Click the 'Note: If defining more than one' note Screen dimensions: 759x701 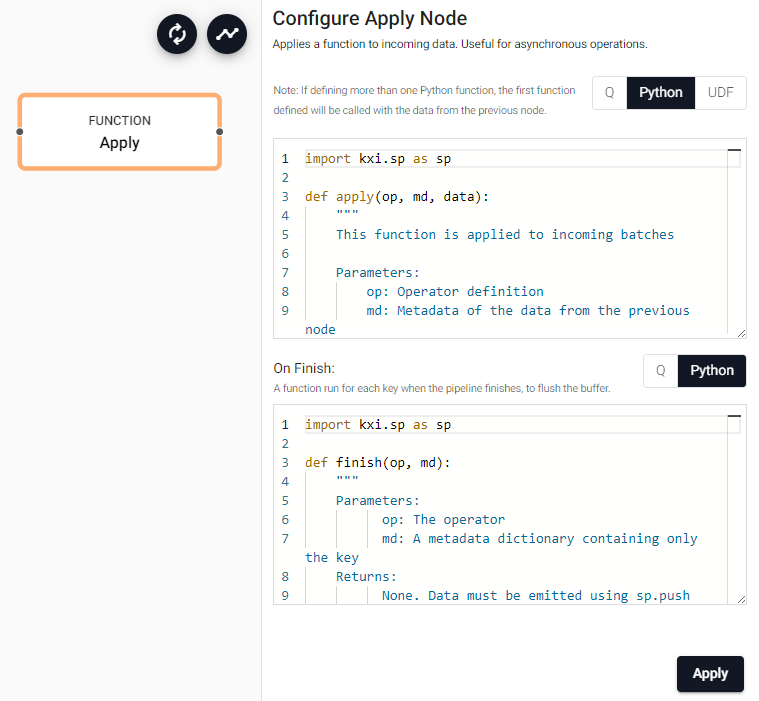(x=425, y=100)
